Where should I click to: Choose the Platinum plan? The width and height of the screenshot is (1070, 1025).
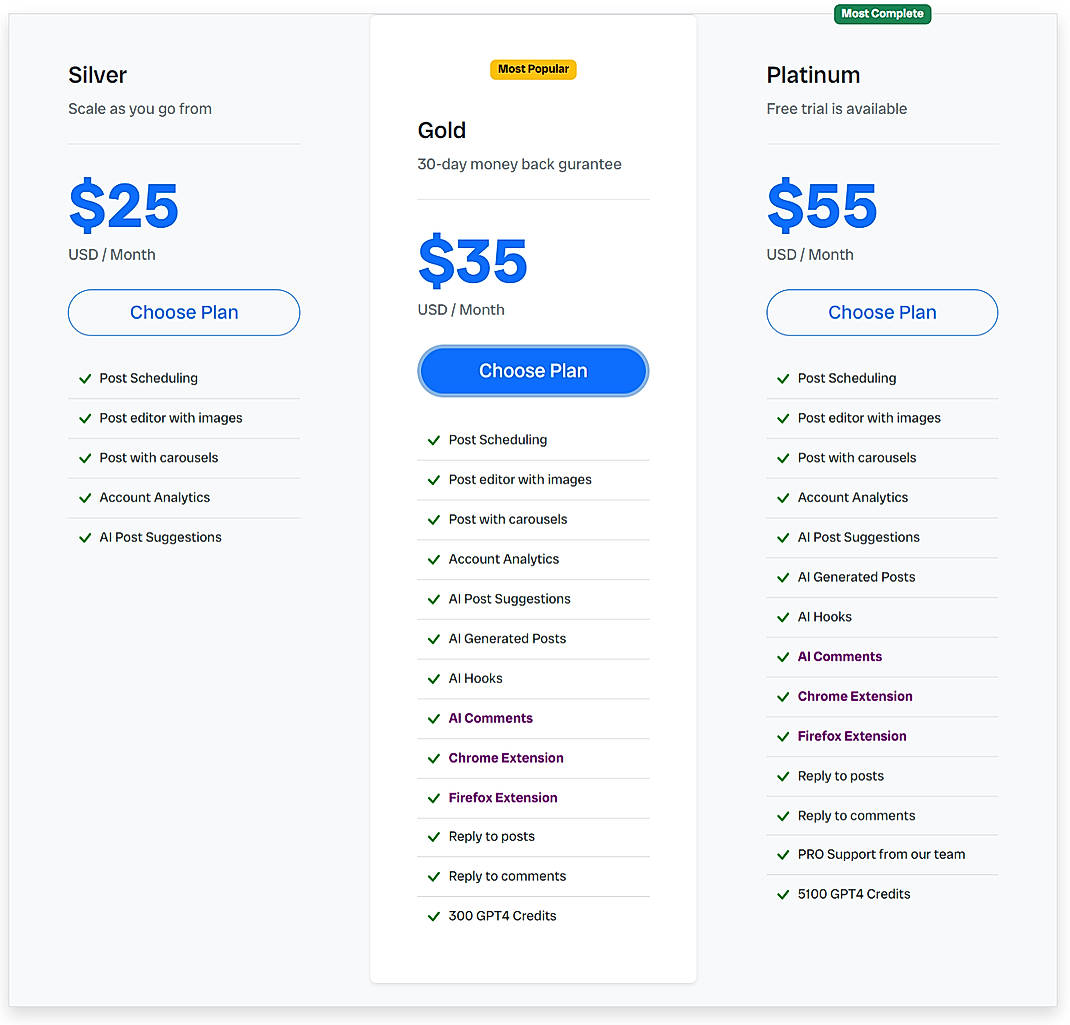click(881, 312)
